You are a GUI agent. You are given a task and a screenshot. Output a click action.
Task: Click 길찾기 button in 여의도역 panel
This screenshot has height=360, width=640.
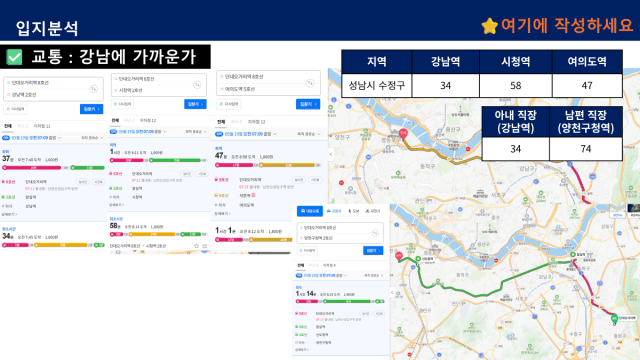pyautogui.click(x=308, y=104)
